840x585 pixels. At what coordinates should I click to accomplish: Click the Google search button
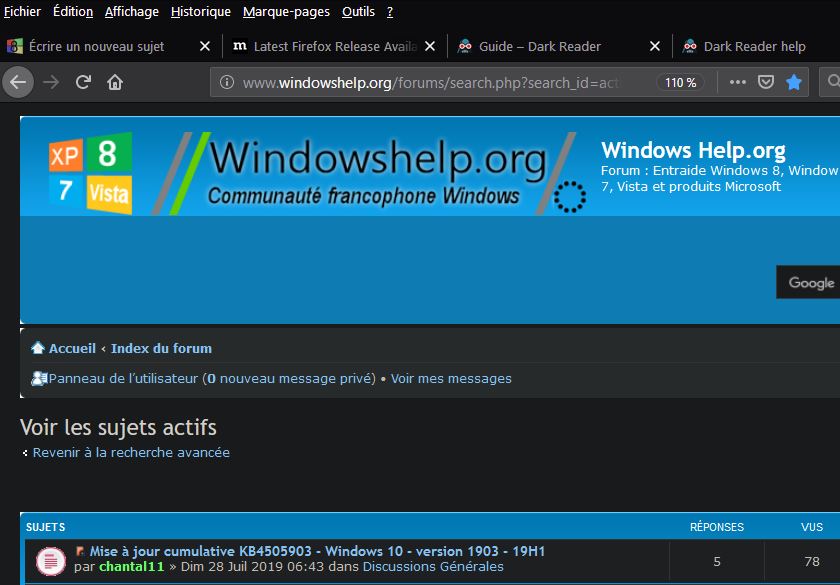click(808, 282)
